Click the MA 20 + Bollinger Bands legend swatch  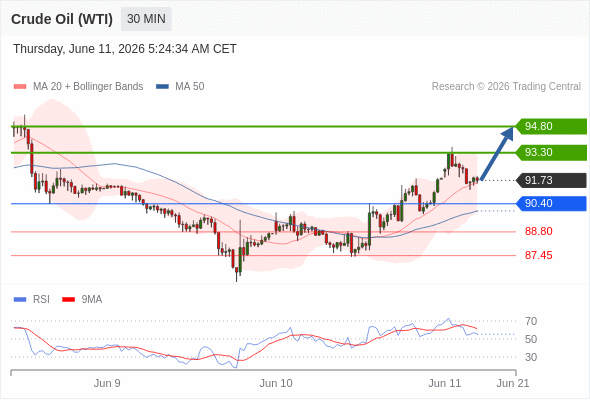(20, 87)
